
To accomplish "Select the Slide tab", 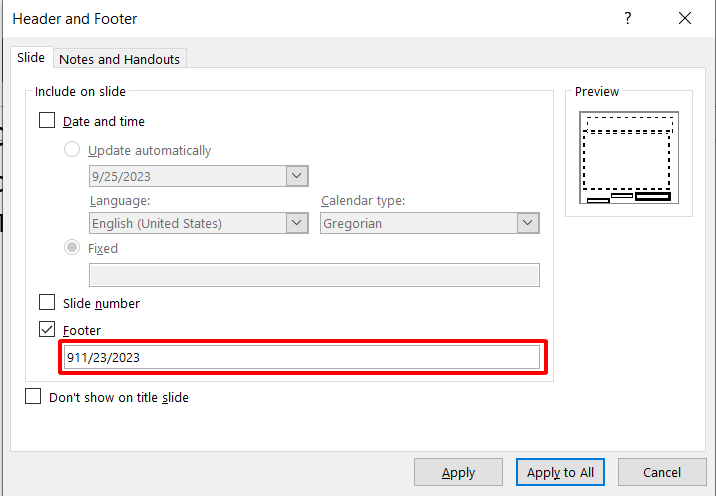I will (31, 58).
